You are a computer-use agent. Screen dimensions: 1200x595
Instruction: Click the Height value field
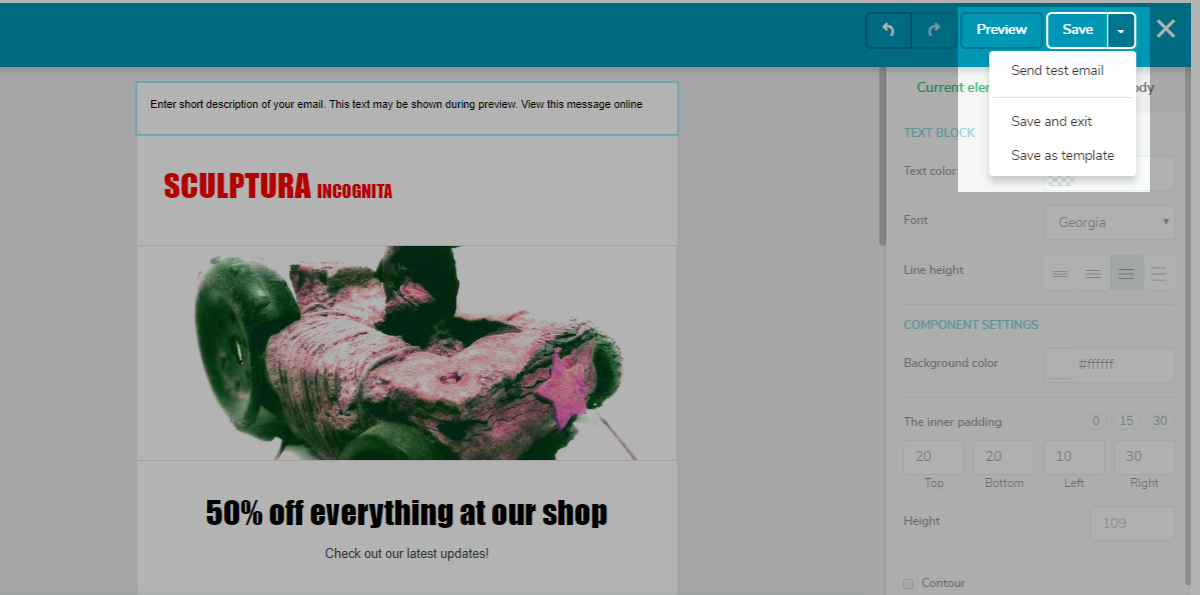(1132, 523)
